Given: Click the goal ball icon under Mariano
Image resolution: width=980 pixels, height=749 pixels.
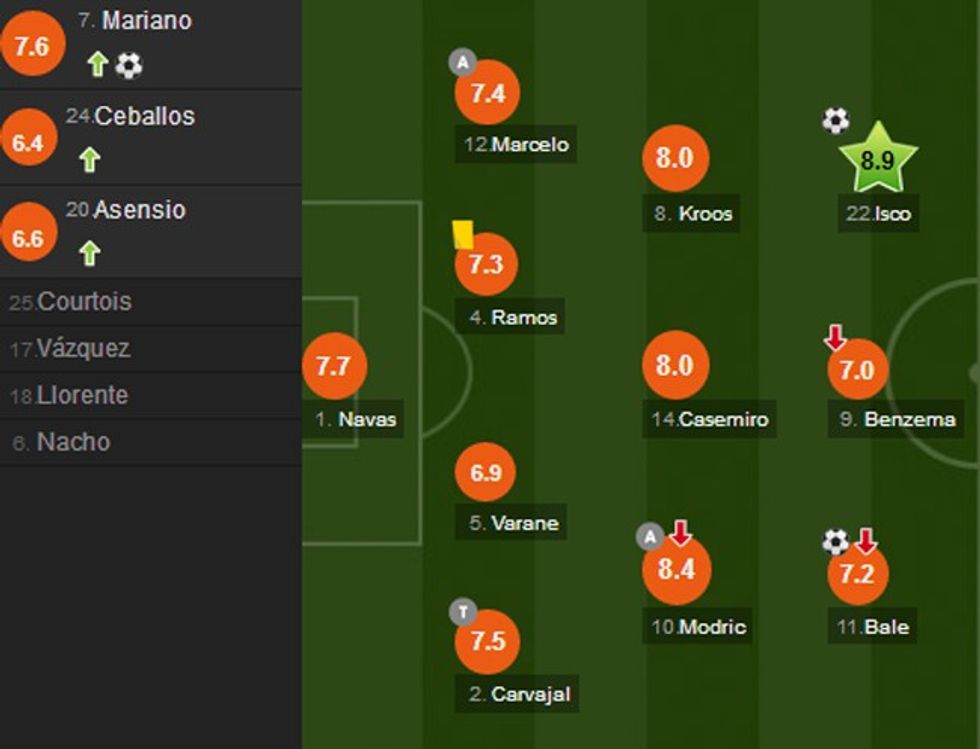Looking at the screenshot, I should pos(129,66).
